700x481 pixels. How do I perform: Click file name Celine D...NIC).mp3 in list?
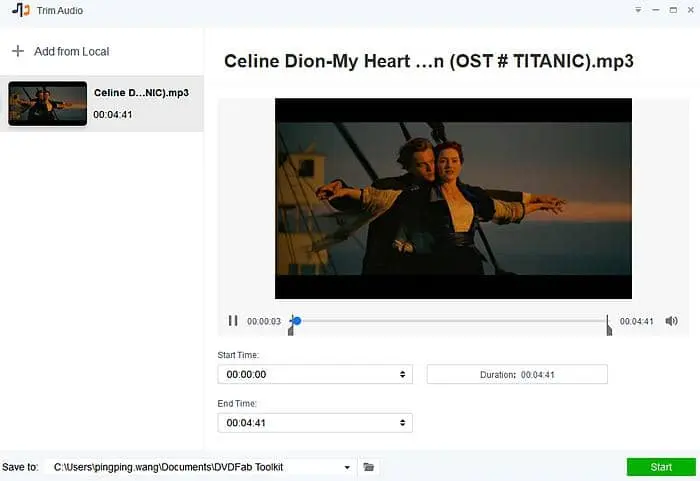click(141, 92)
